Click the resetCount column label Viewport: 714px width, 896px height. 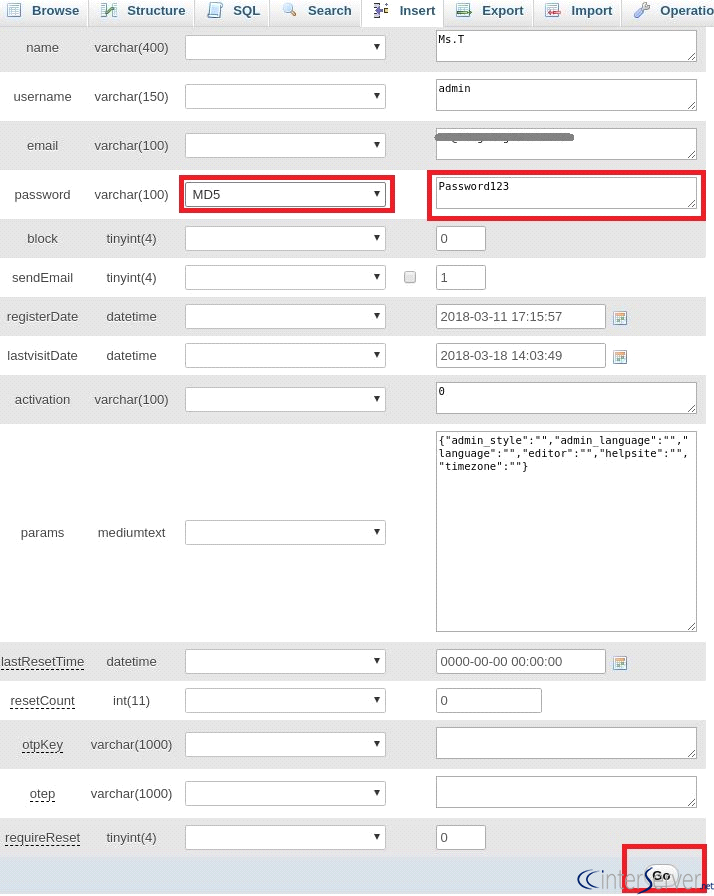42,701
